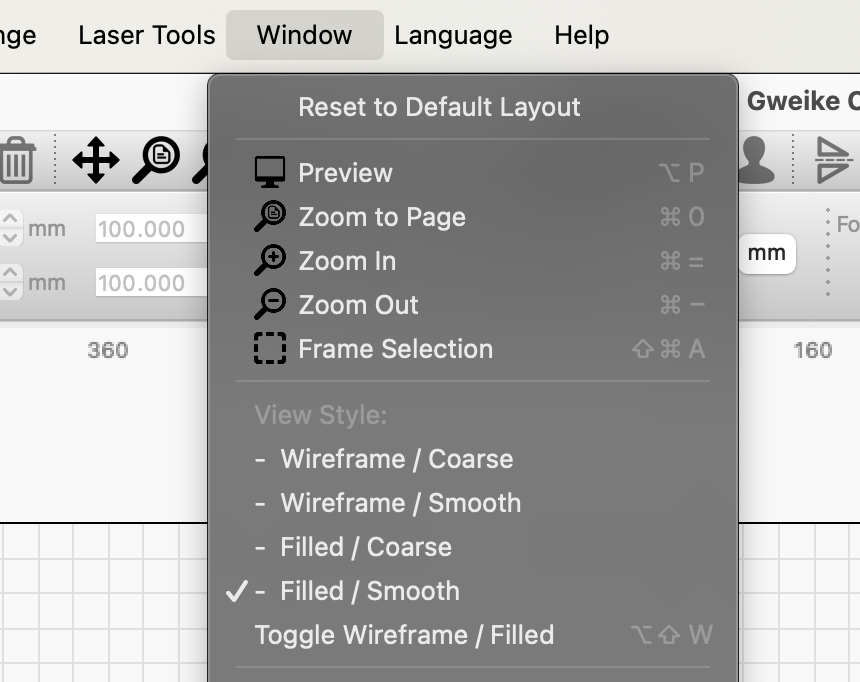Screen dimensions: 860x682
Task: Click the Zoom In magnifier icon in the menu
Action: tap(269, 260)
